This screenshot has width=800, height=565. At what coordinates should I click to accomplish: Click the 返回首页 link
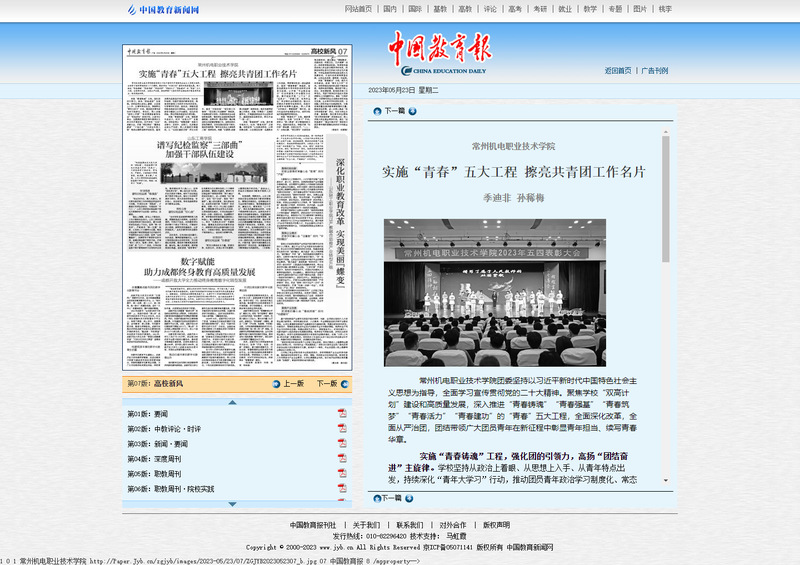[x=618, y=71]
